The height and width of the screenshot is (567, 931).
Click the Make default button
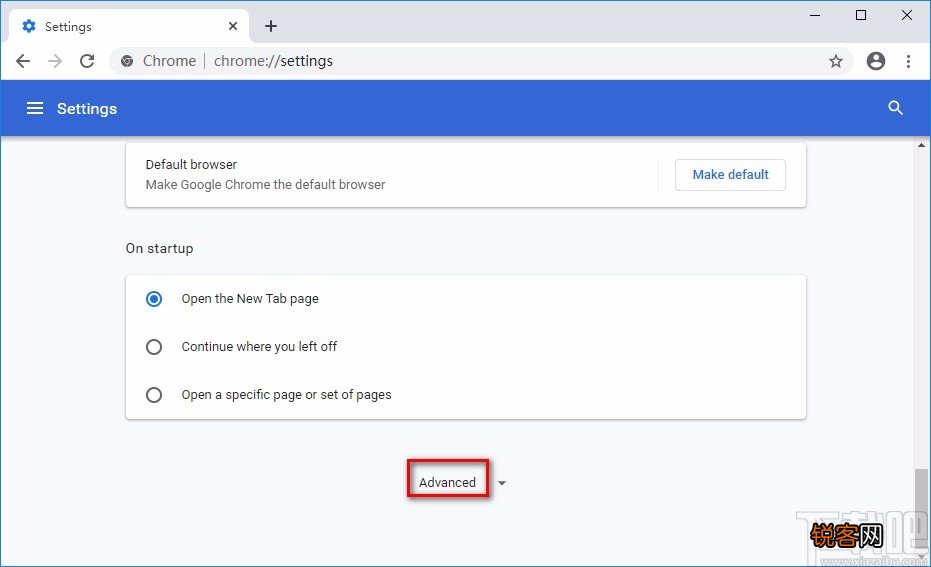730,175
